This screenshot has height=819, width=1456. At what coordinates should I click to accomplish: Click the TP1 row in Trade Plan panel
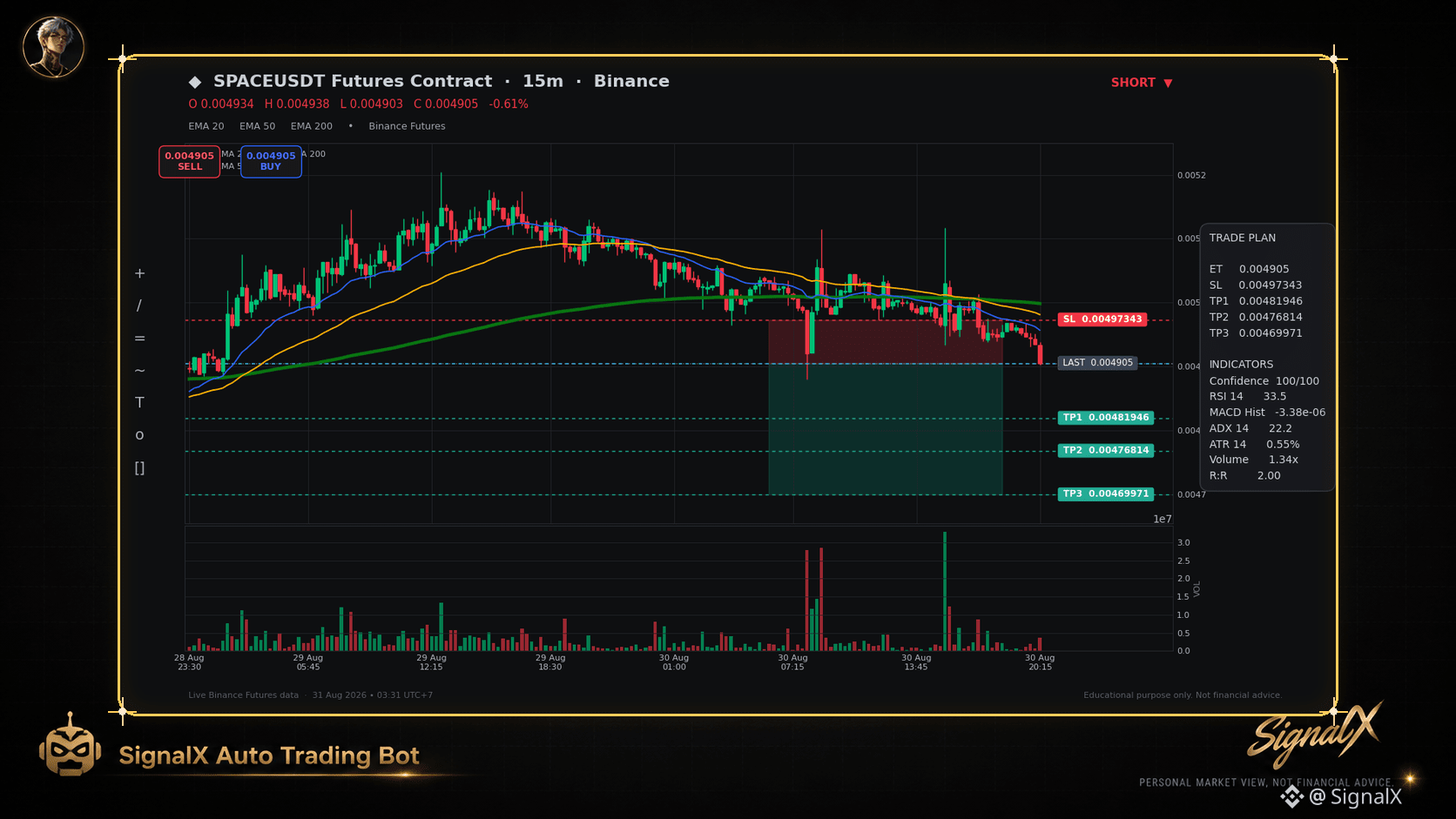coord(1256,301)
